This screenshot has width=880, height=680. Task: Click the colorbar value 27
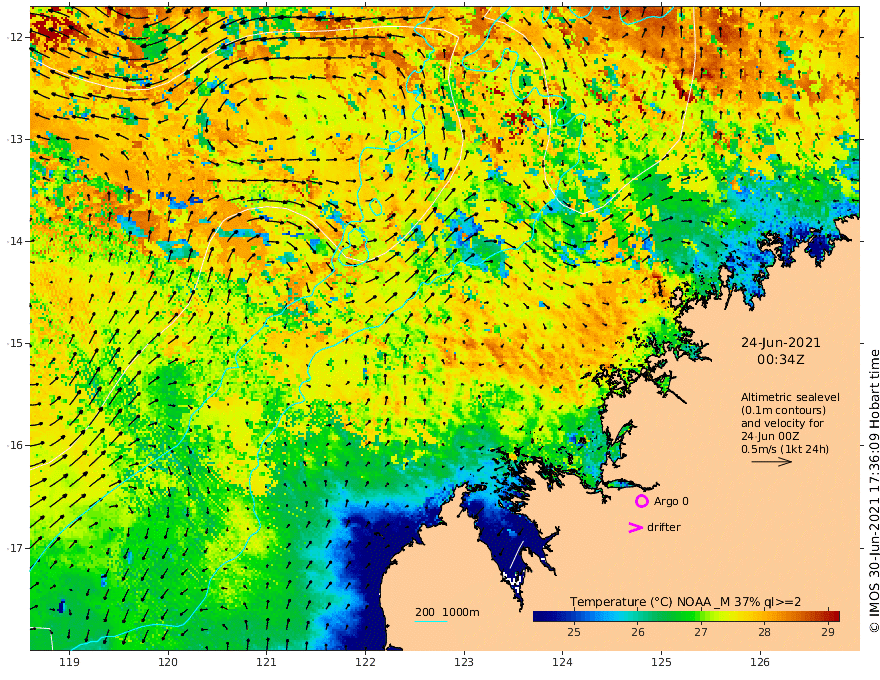(x=700, y=632)
